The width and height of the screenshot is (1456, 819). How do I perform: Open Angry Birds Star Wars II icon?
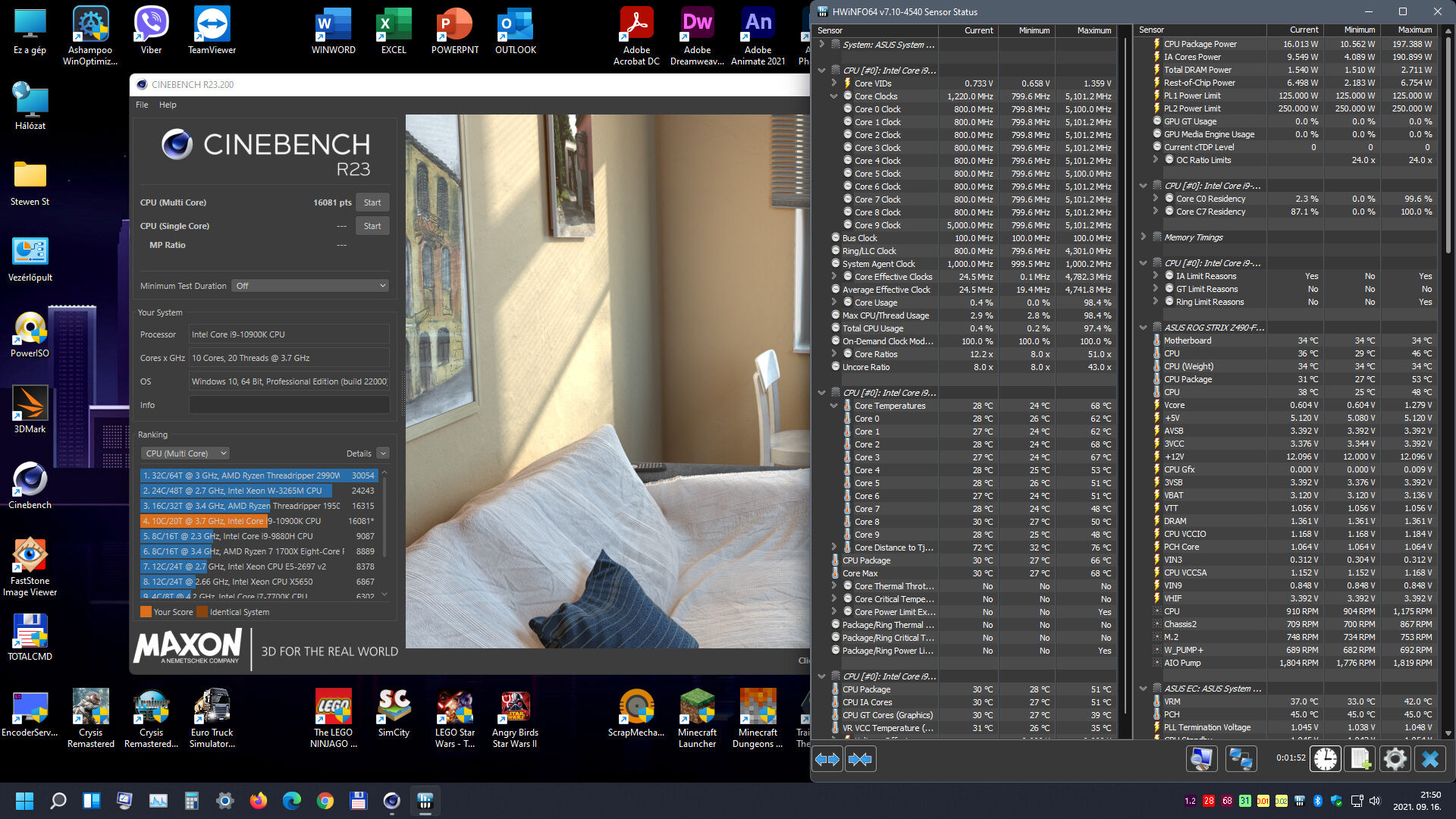[x=515, y=718]
